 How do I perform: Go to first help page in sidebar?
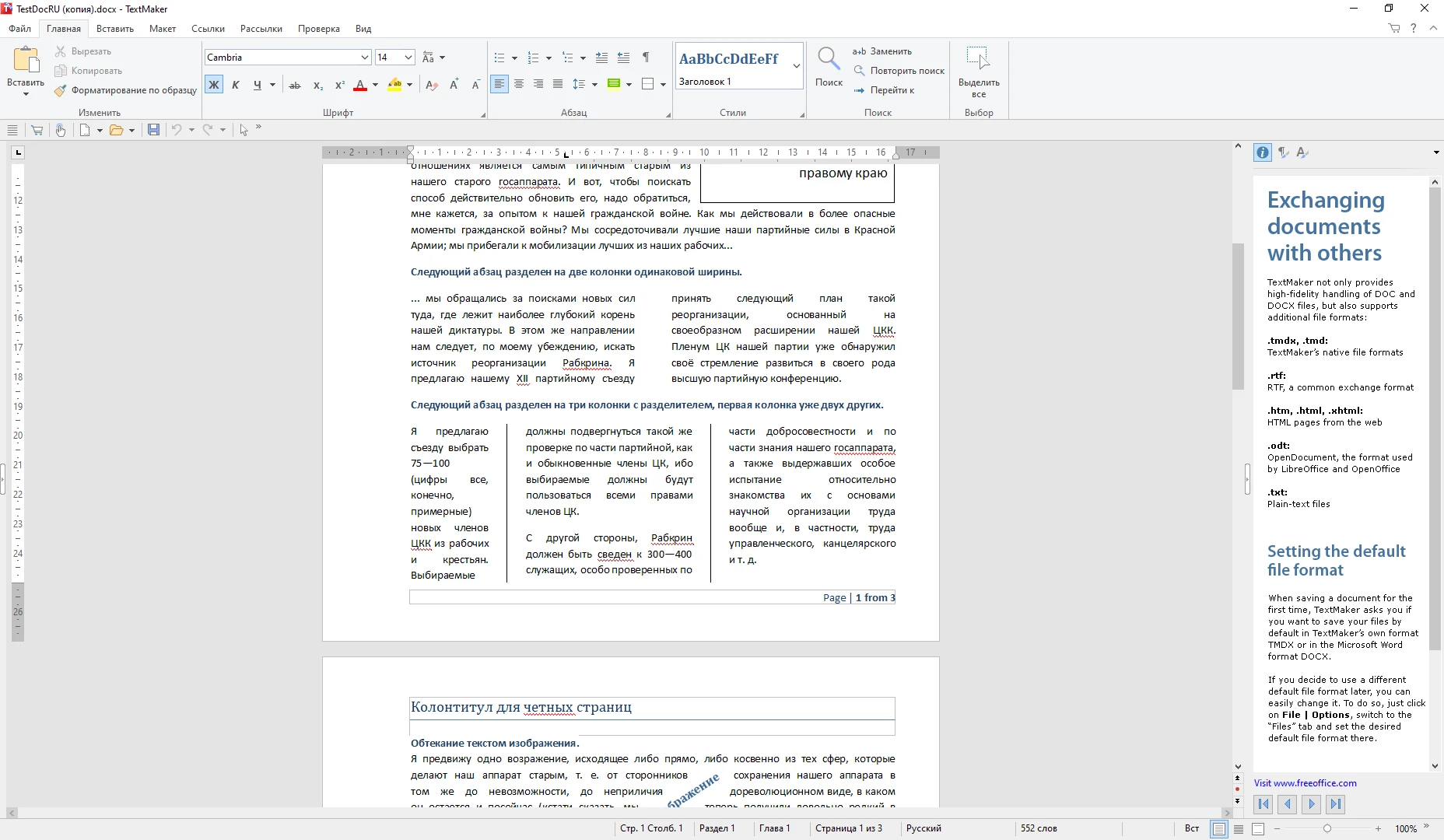[x=1263, y=804]
